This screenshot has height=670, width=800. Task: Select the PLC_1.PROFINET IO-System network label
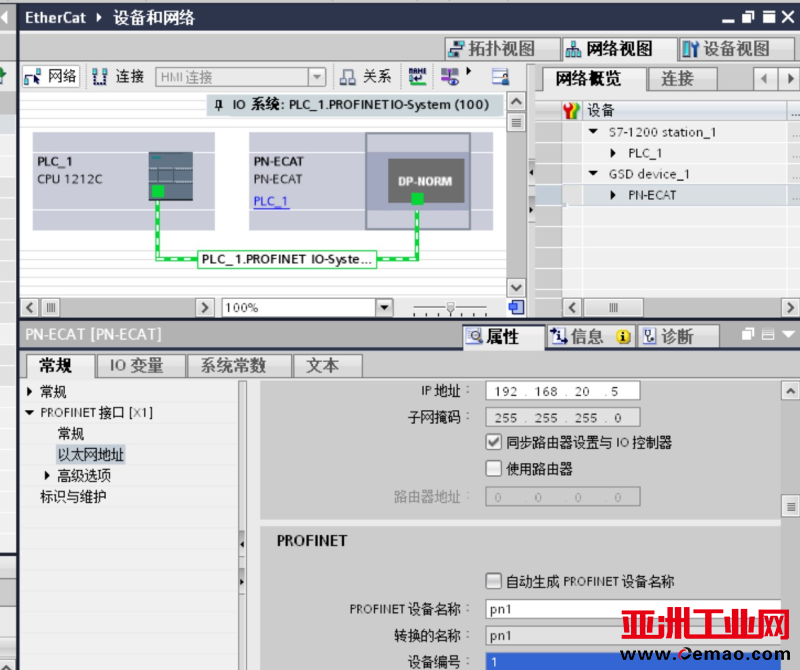pos(287,259)
